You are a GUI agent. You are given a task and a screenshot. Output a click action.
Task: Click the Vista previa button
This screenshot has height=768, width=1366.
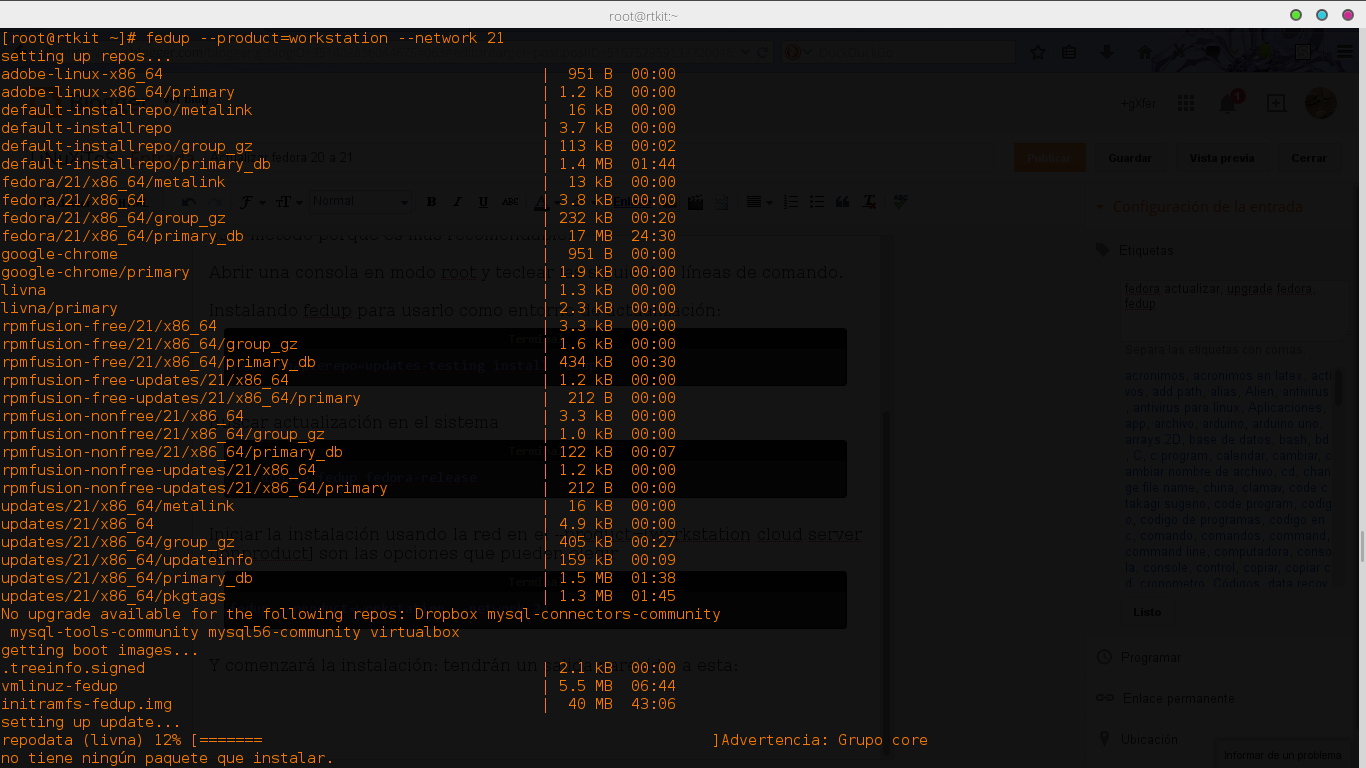[x=1222, y=158]
